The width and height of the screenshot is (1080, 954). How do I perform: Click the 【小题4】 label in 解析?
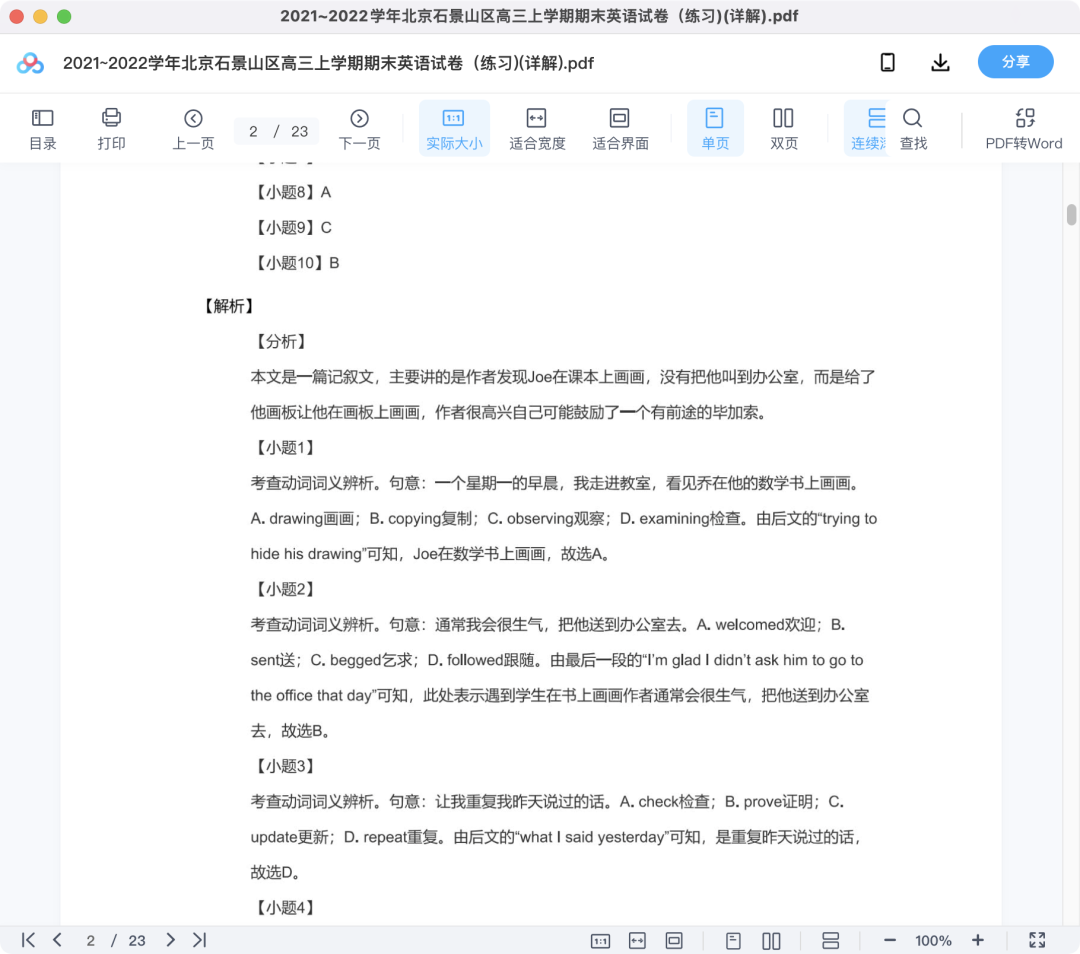click(285, 907)
